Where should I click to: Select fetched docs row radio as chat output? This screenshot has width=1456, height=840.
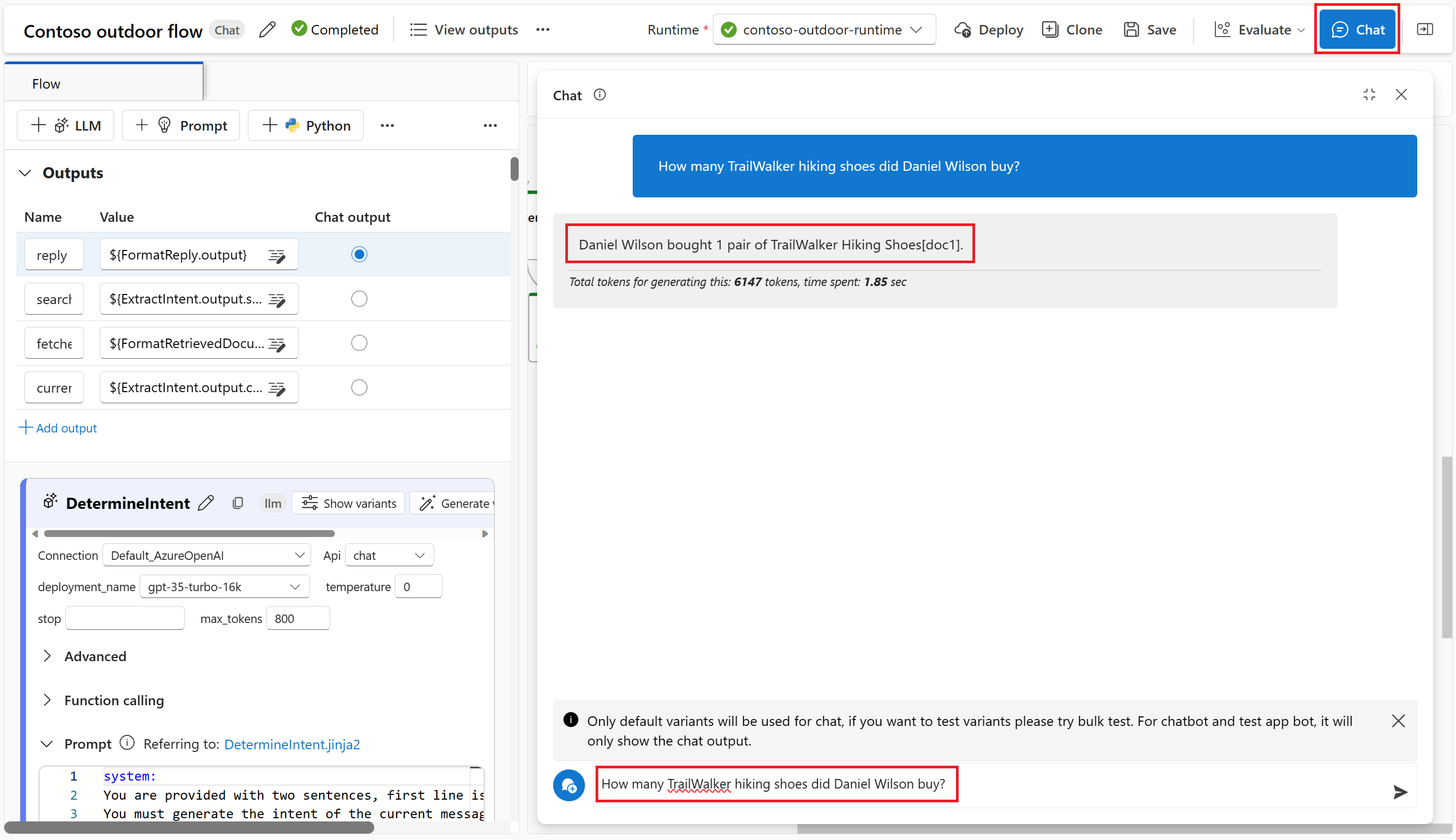pos(359,343)
